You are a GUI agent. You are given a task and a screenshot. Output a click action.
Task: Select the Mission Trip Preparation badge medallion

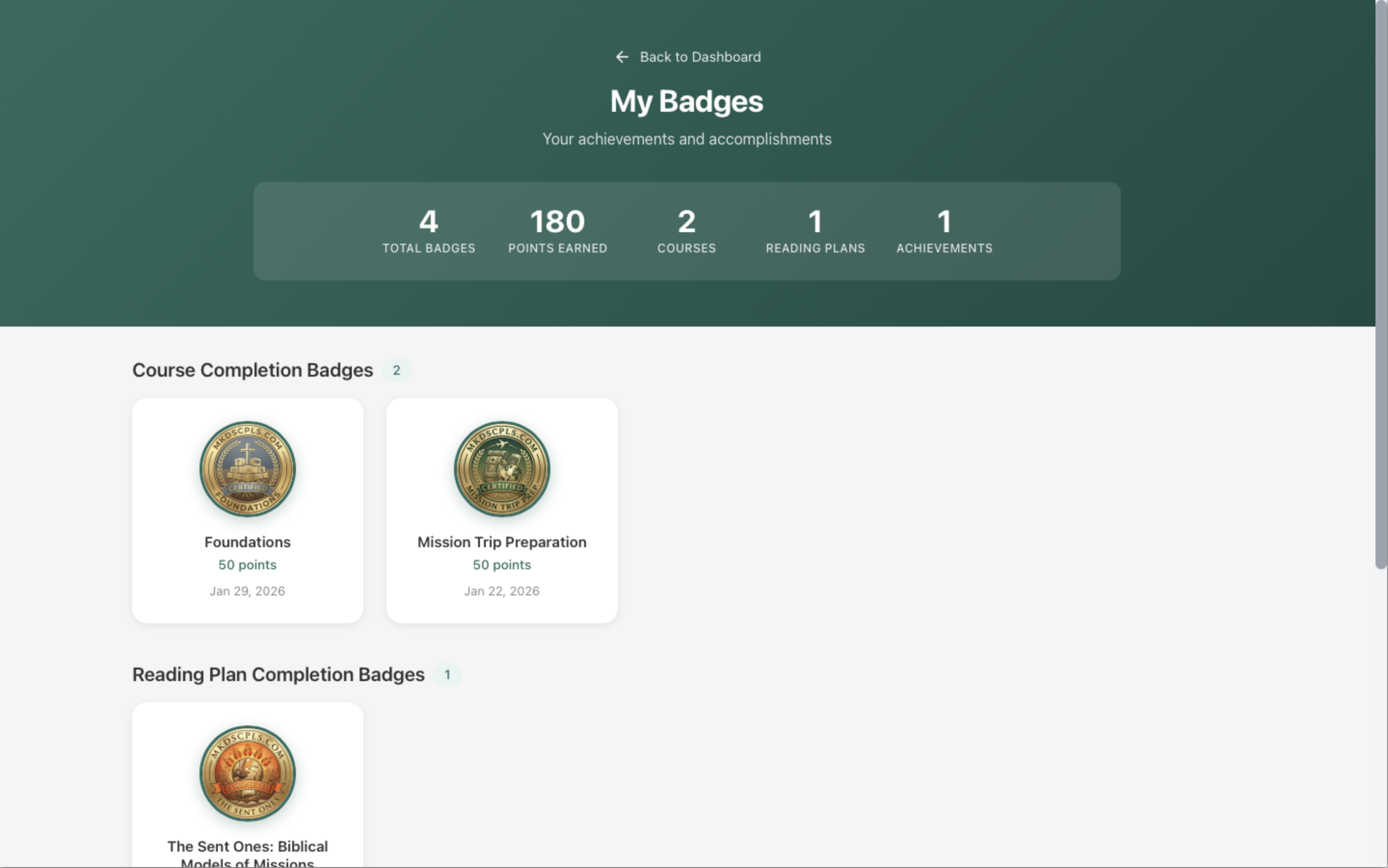click(x=501, y=469)
